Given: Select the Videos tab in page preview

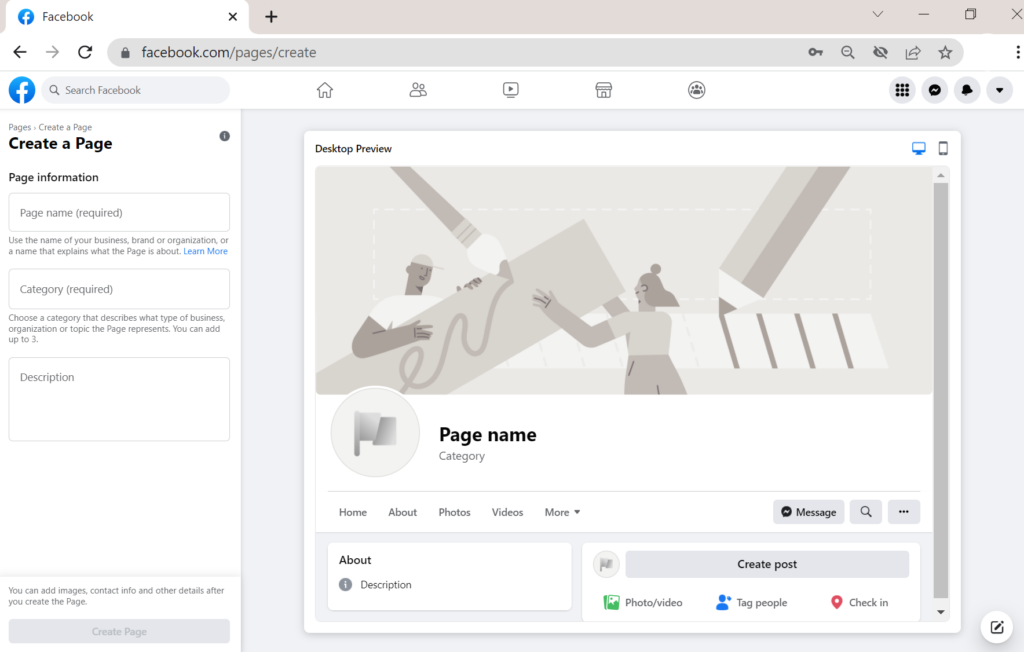Looking at the screenshot, I should (x=507, y=512).
